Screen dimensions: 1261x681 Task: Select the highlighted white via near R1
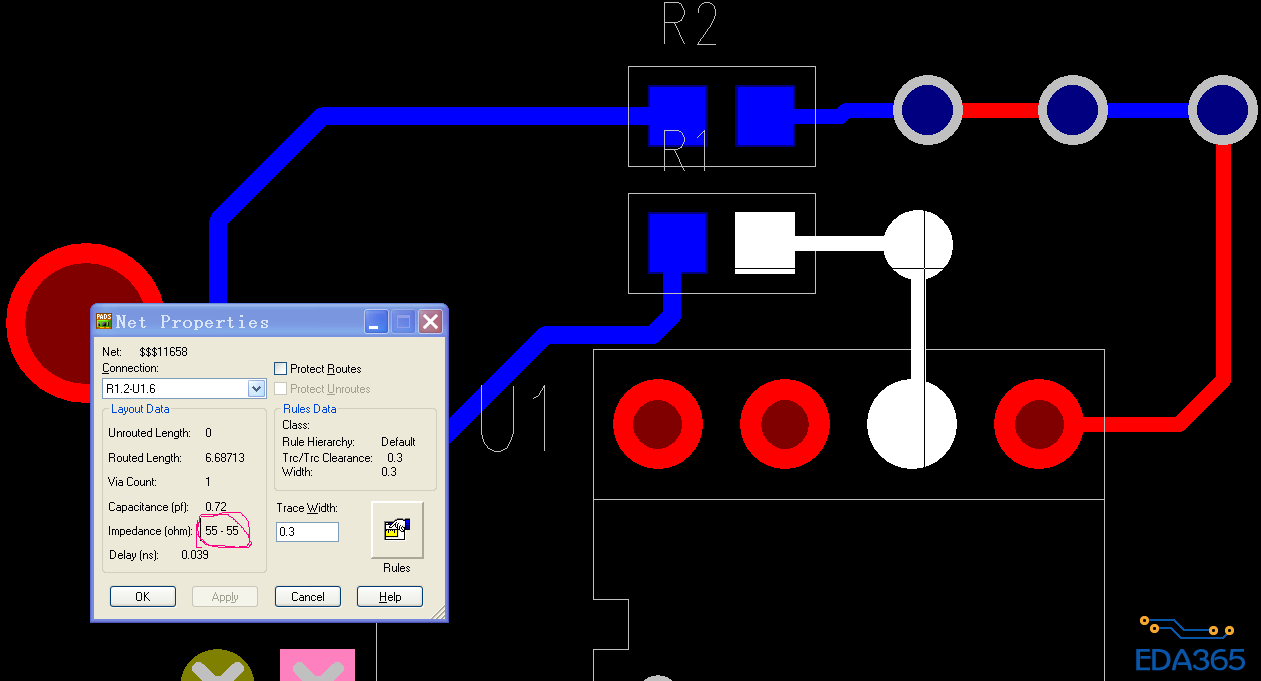click(x=918, y=245)
